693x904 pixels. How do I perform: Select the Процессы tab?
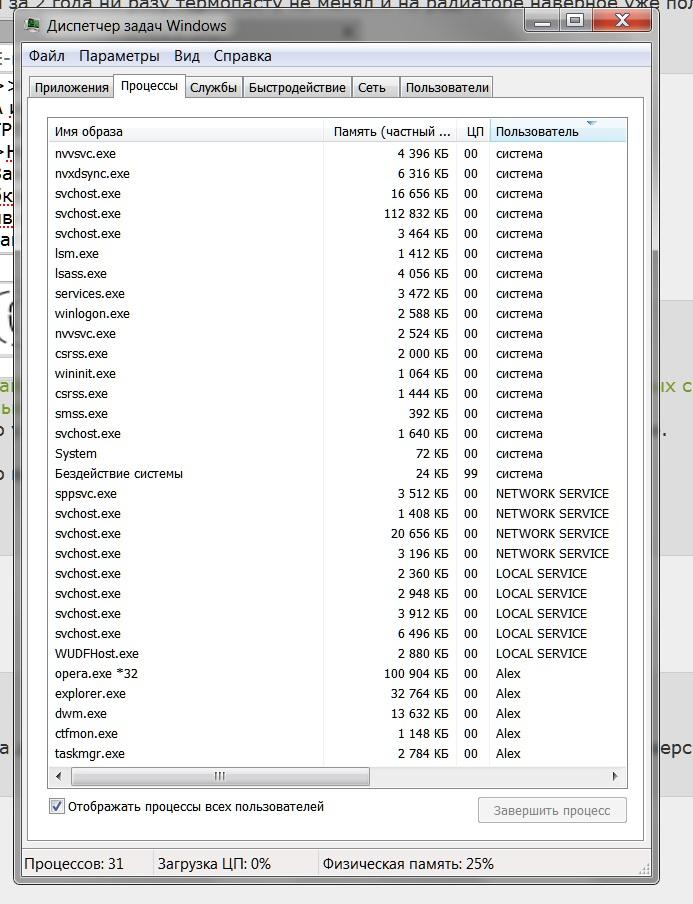[149, 86]
